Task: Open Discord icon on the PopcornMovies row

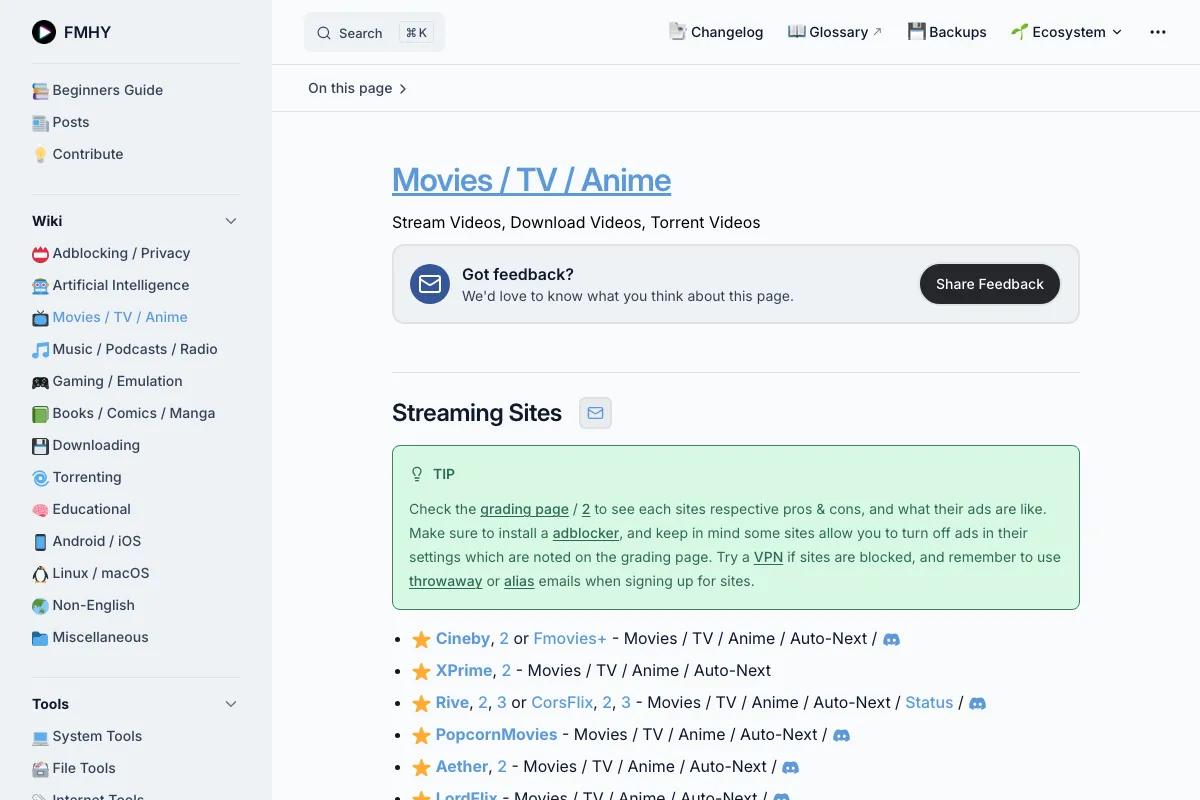Action: [842, 735]
